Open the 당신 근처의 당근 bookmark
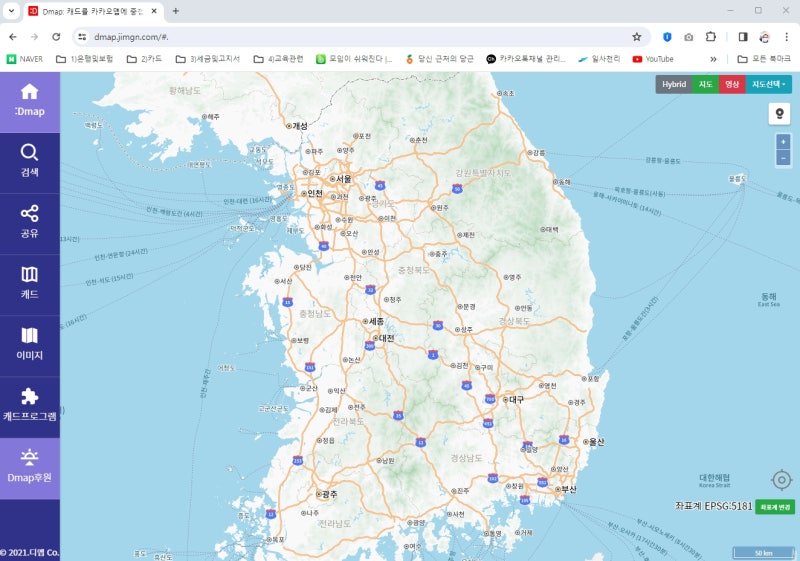Image resolution: width=800 pixels, height=561 pixels. (x=439, y=59)
